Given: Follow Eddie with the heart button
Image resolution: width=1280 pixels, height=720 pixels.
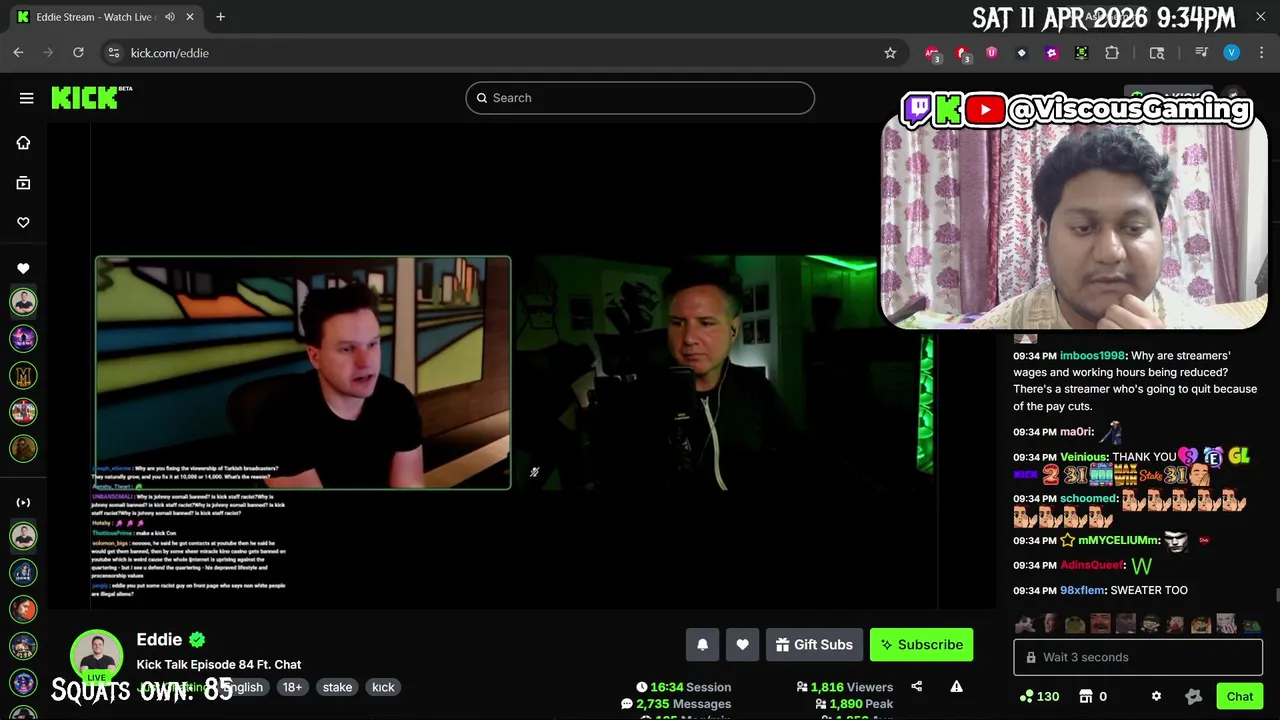Looking at the screenshot, I should [x=742, y=645].
